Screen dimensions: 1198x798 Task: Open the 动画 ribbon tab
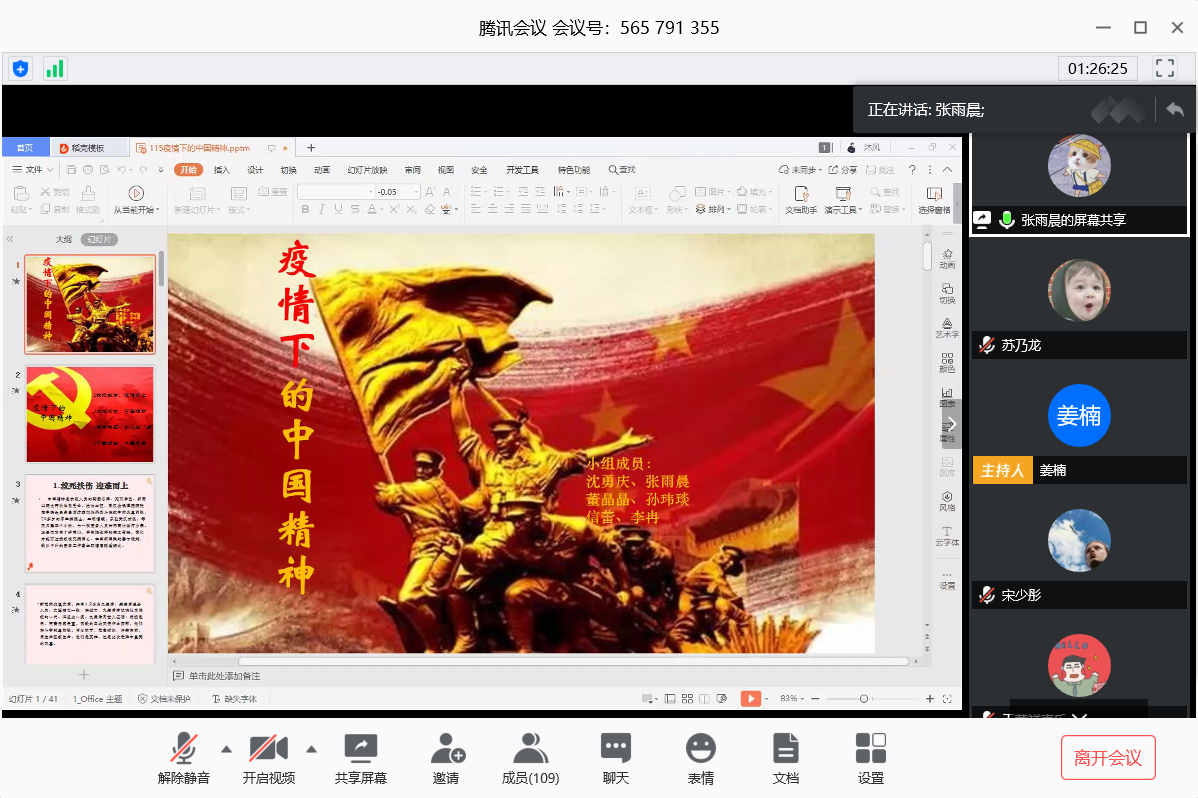[x=322, y=170]
